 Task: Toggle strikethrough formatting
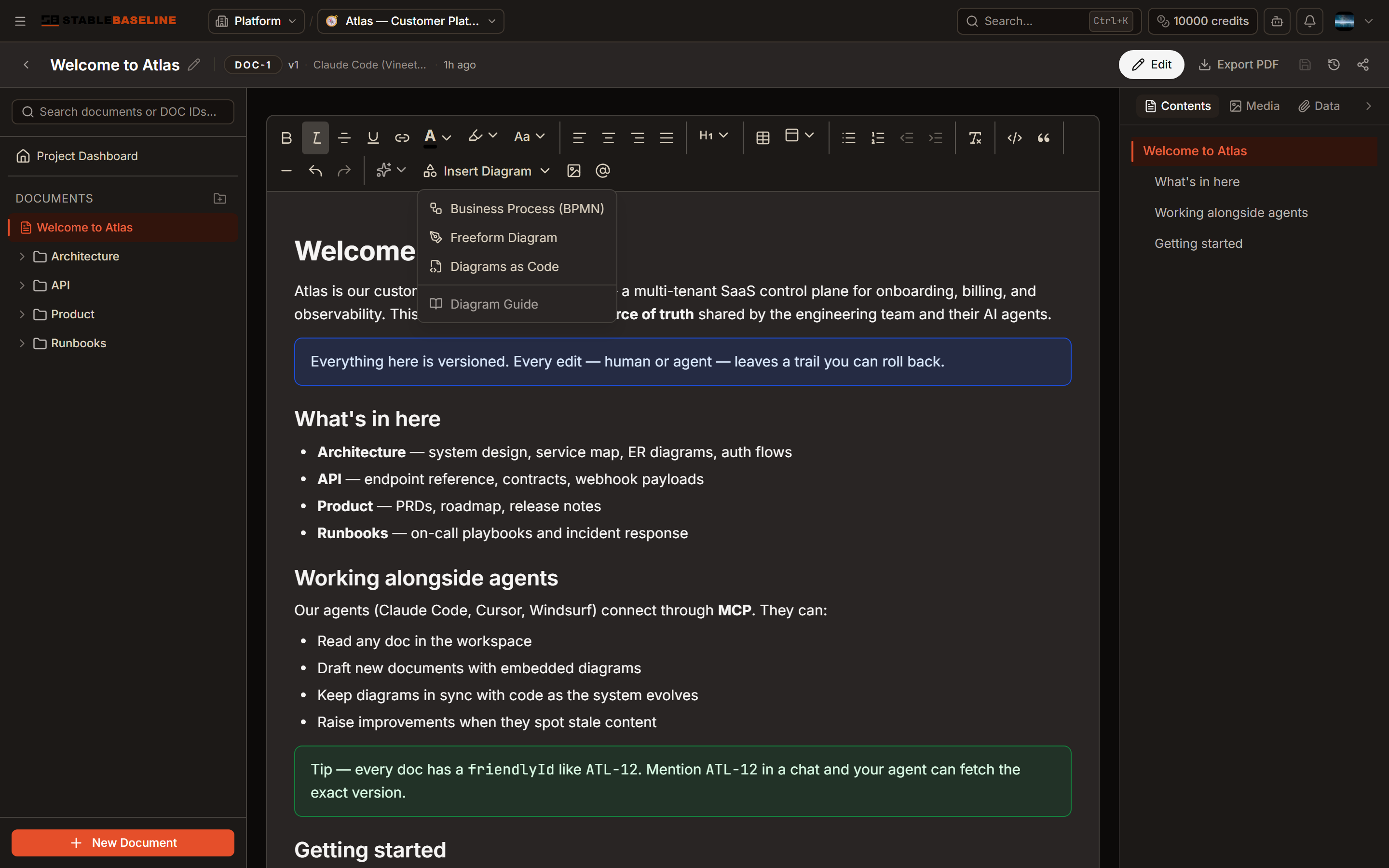coord(344,138)
